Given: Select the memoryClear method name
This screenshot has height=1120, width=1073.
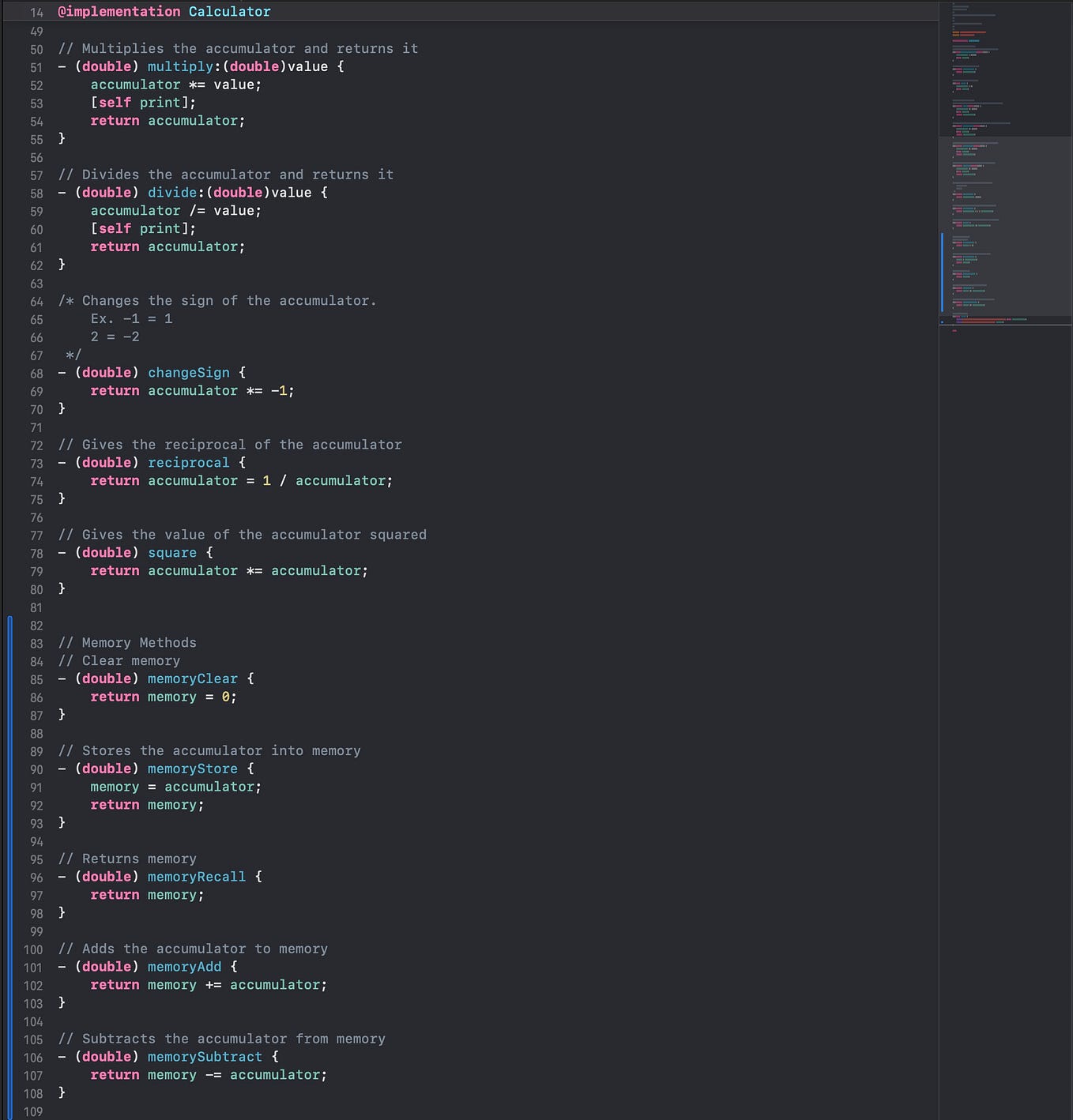Looking at the screenshot, I should pos(192,678).
